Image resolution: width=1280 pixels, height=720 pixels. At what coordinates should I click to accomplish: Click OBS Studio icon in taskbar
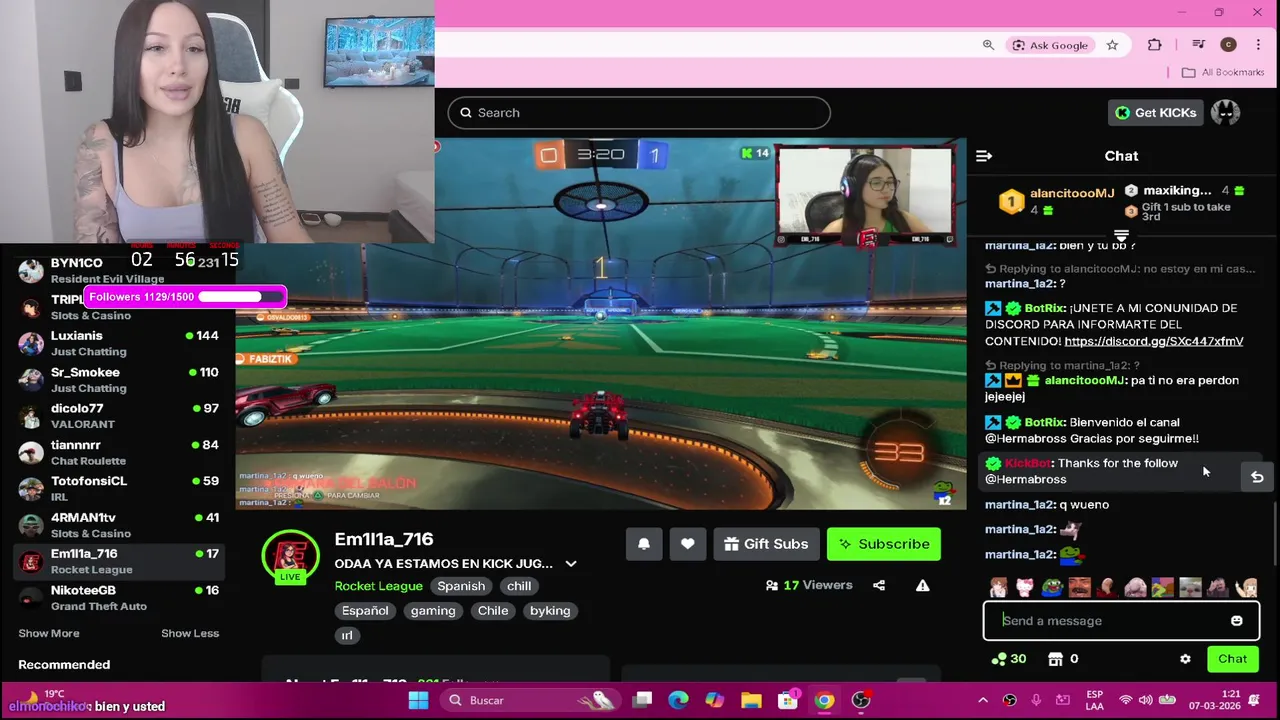[x=861, y=700]
